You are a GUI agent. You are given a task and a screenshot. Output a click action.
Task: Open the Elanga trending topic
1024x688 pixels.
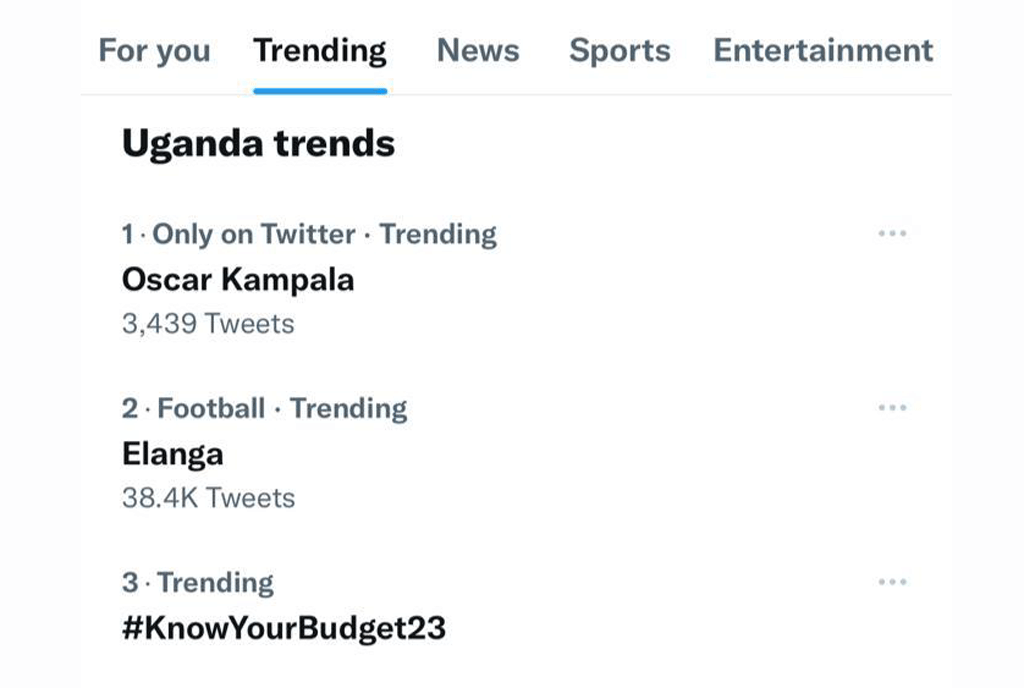(172, 454)
